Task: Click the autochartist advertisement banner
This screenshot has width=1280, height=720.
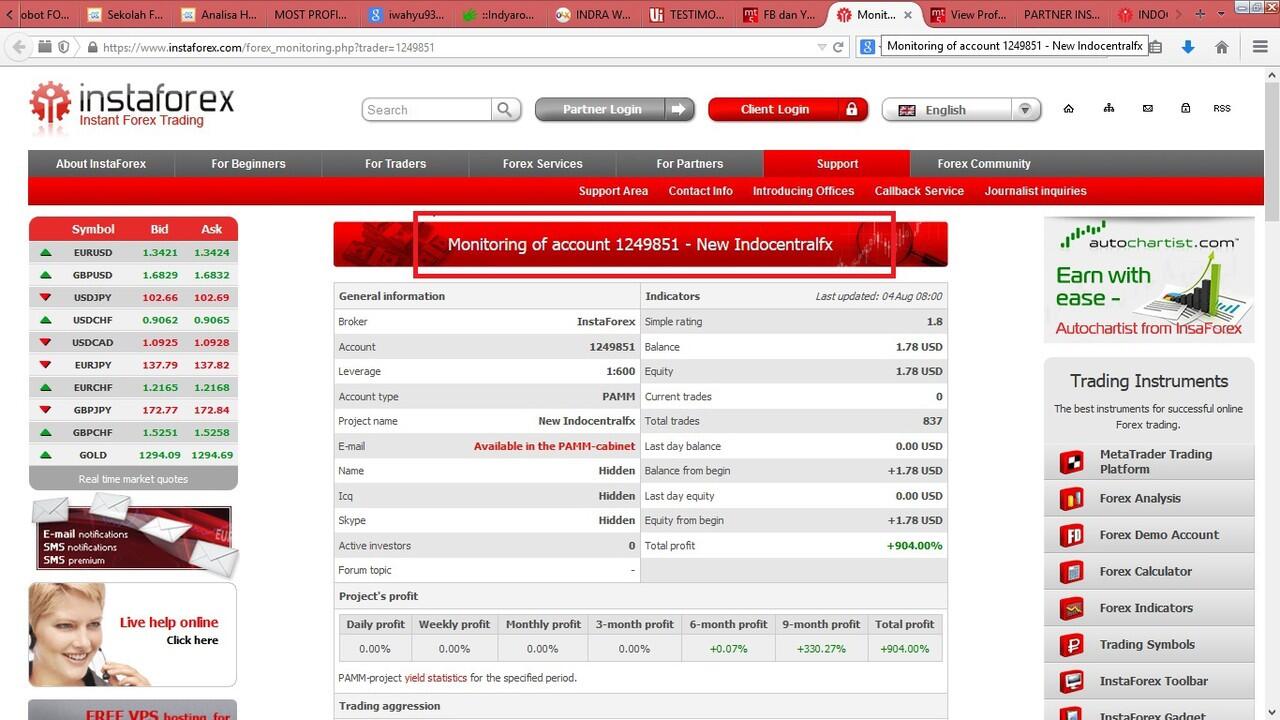Action: (1149, 279)
